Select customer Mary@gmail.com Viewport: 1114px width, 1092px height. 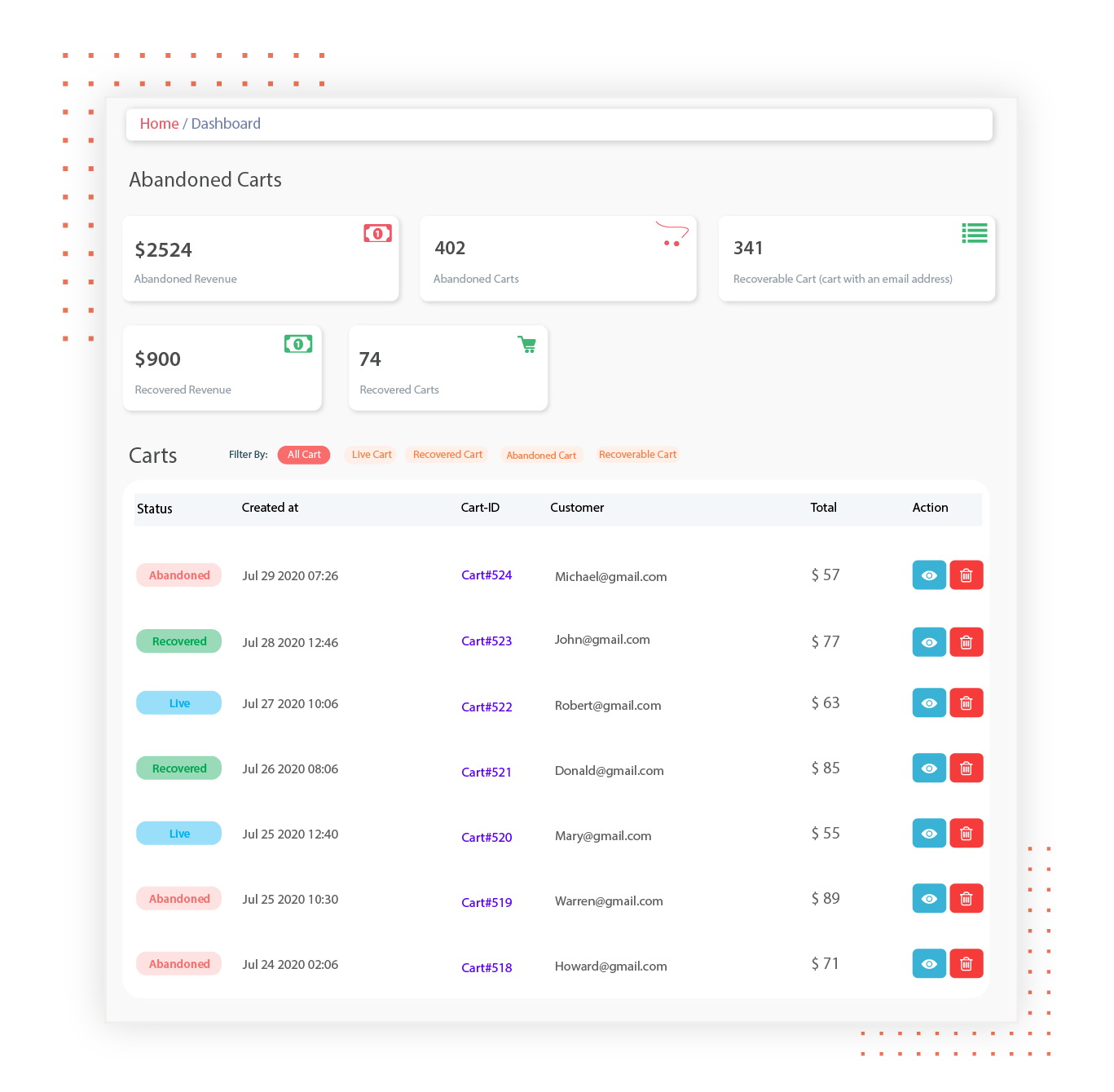click(x=603, y=836)
